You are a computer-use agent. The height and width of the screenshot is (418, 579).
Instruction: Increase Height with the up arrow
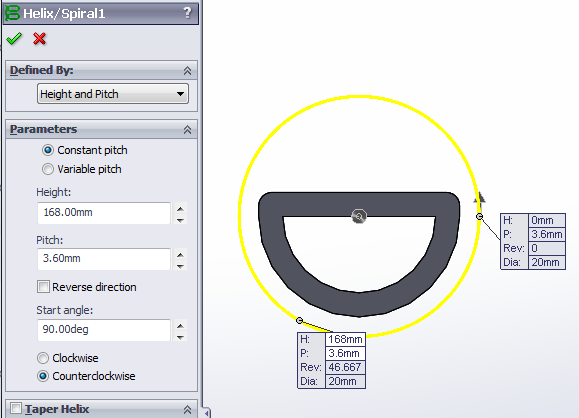tap(180, 209)
